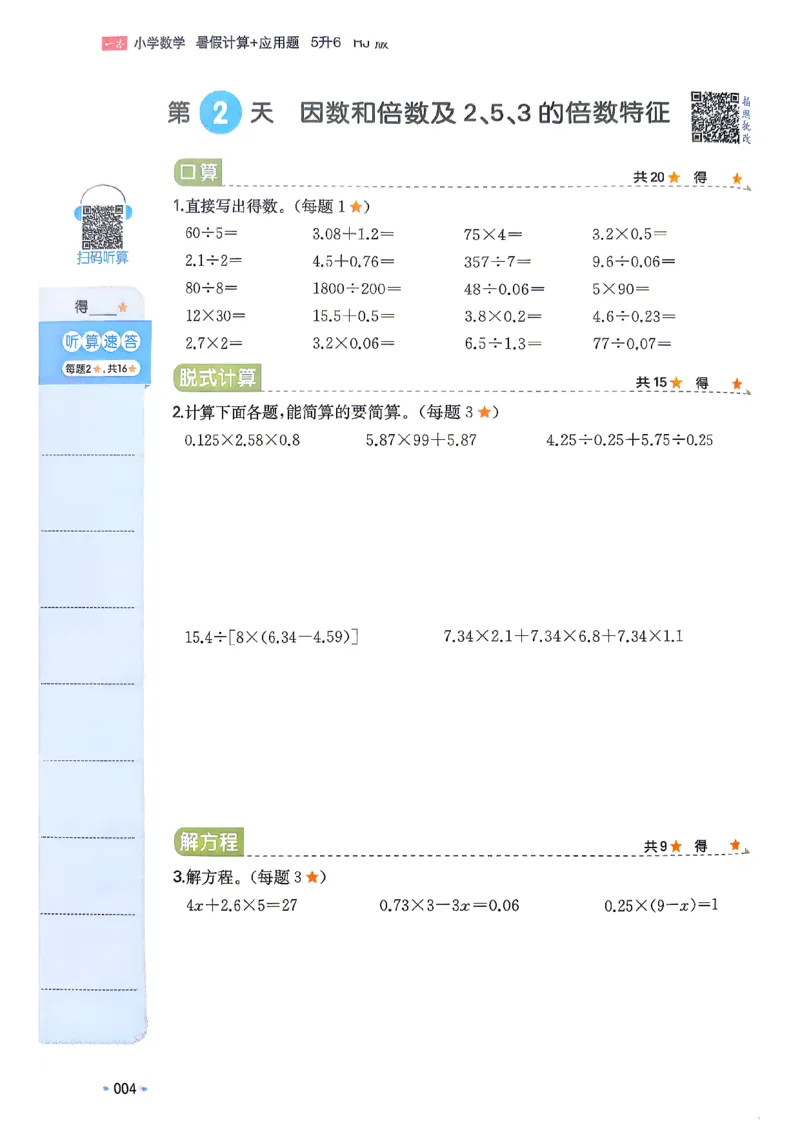Click problem 6.5÷1.3=
Image resolution: width=800 pixels, height=1130 pixels.
(x=502, y=344)
